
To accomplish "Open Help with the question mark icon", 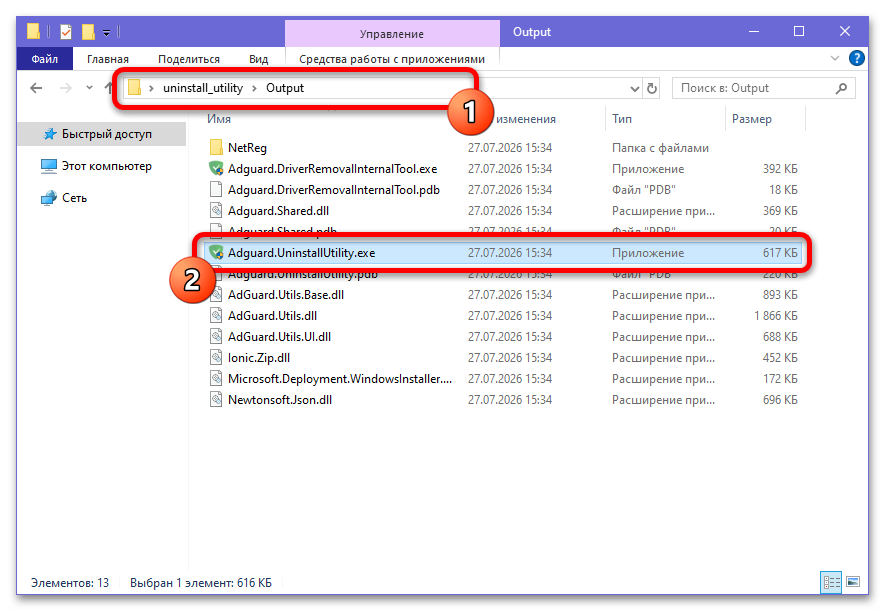I will click(856, 58).
